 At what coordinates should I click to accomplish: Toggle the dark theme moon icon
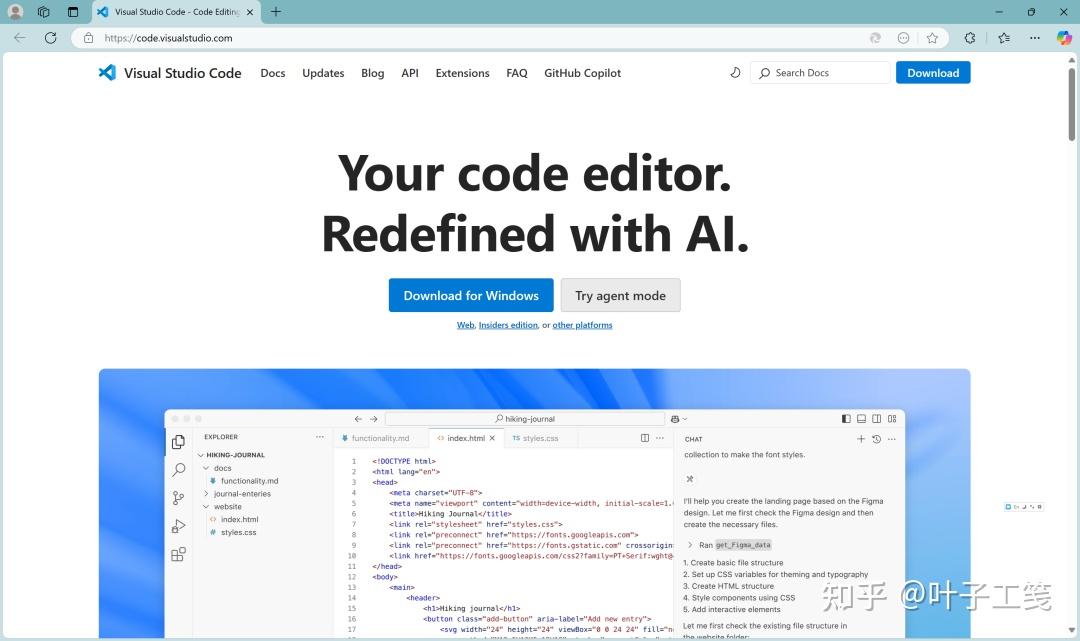tap(735, 72)
